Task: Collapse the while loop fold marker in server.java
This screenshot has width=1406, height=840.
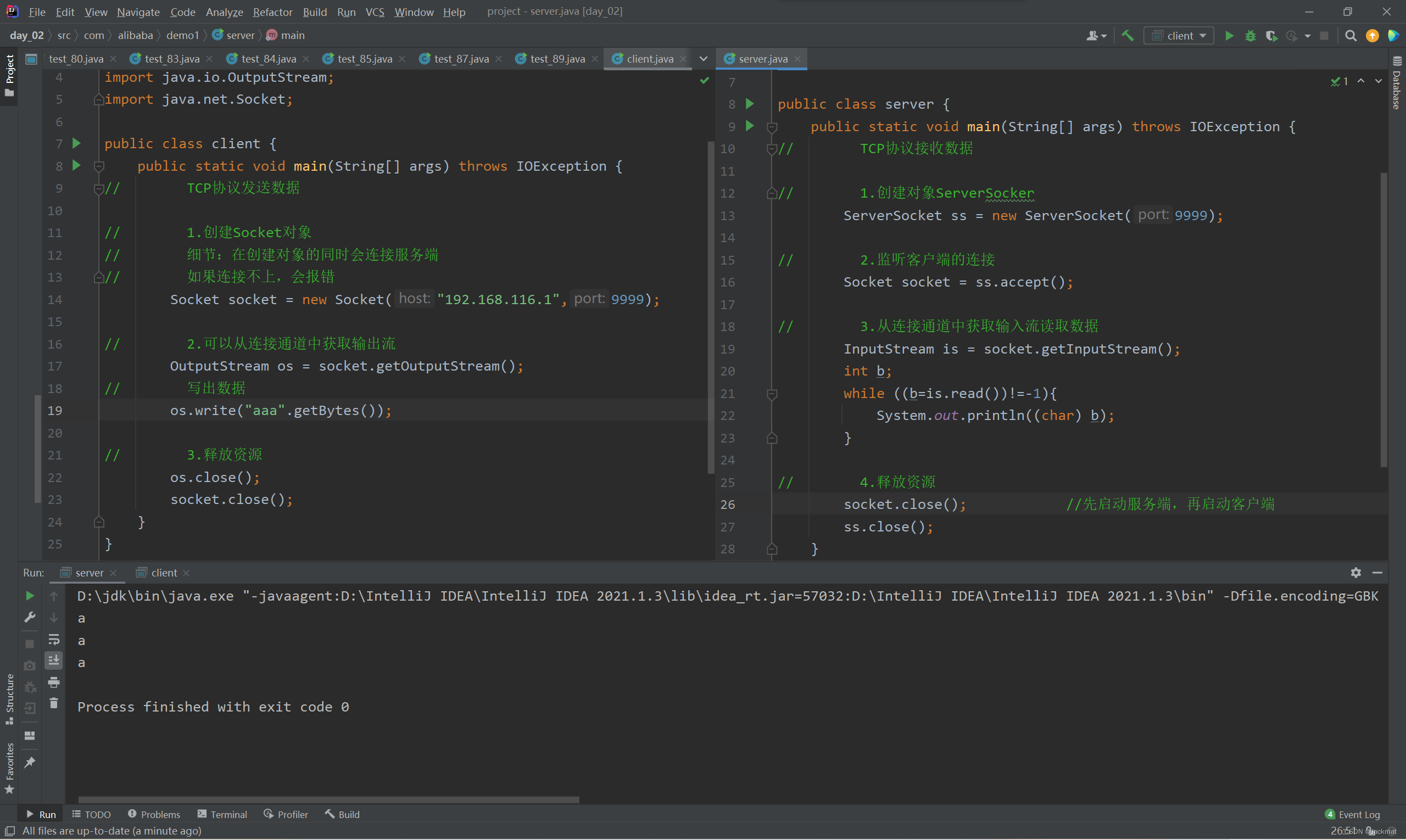Action: [x=772, y=394]
